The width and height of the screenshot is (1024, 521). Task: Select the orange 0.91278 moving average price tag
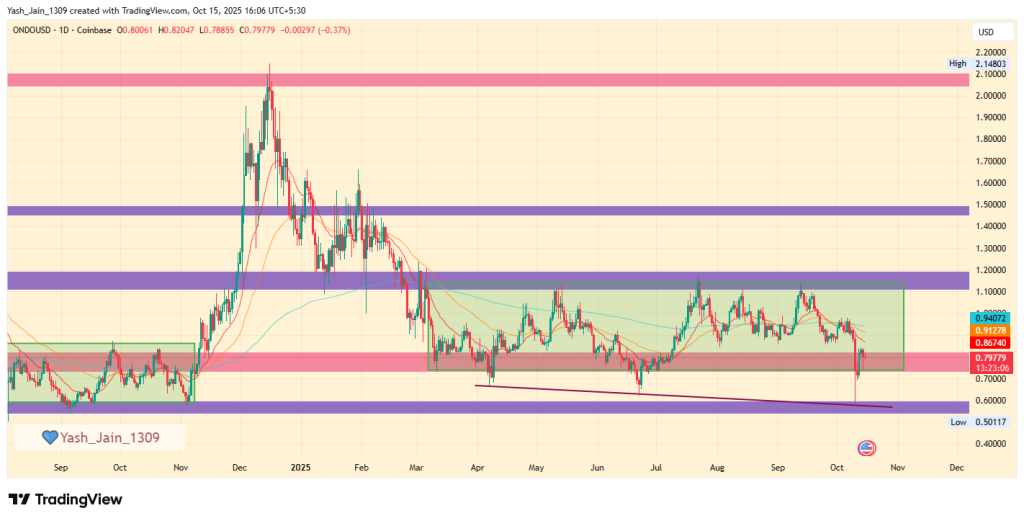coord(992,330)
